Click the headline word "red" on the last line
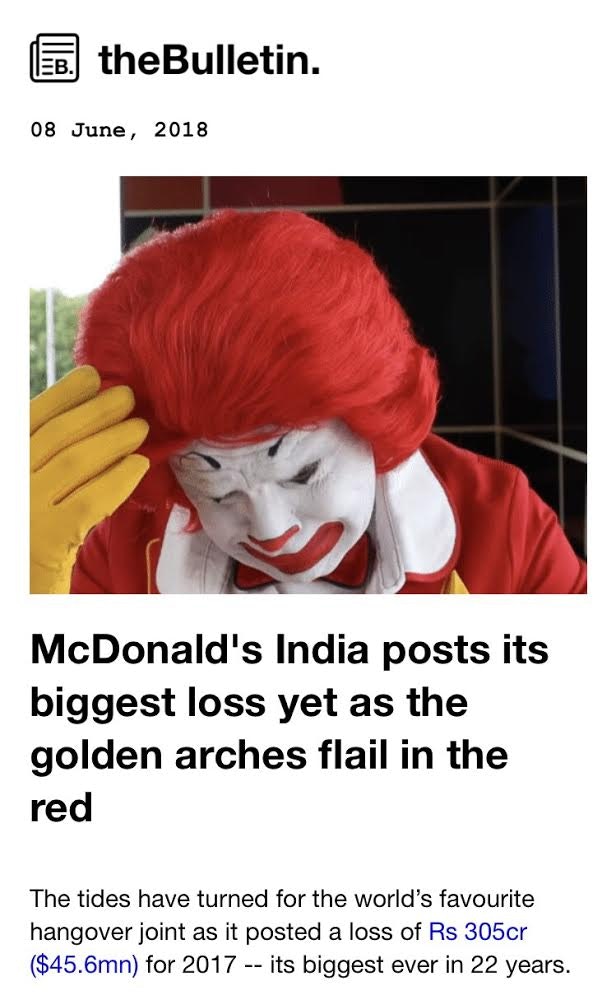 pyautogui.click(x=61, y=807)
